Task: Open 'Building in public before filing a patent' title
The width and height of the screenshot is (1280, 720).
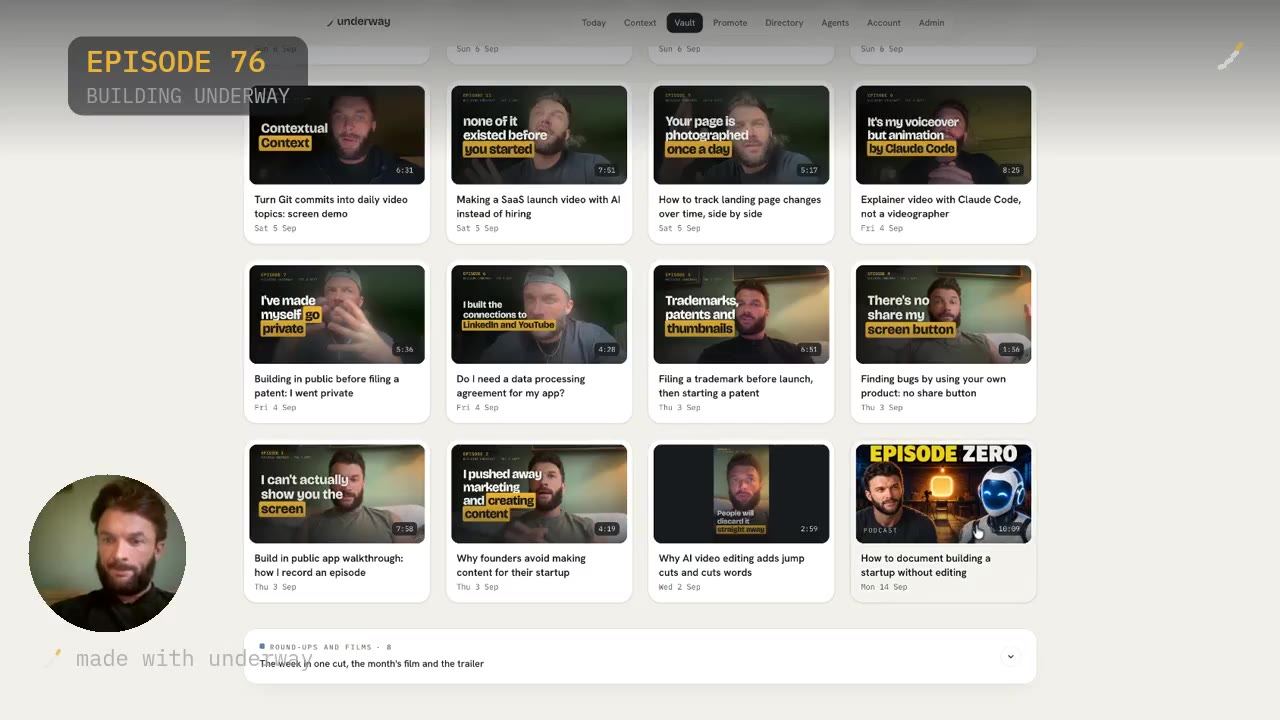Action: coord(326,386)
